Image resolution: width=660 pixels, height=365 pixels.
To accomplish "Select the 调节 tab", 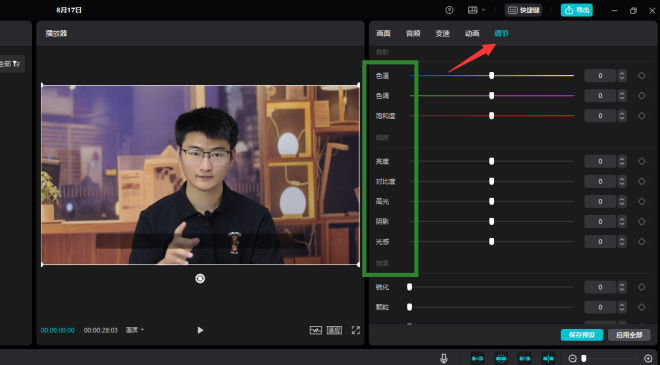I will click(501, 33).
